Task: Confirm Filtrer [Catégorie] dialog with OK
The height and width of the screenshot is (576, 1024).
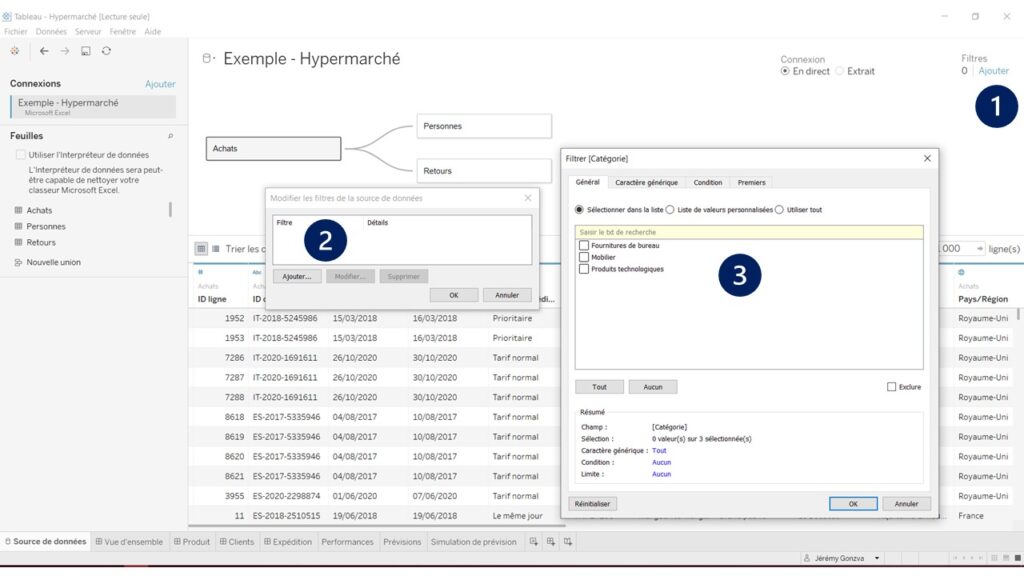Action: tap(853, 504)
